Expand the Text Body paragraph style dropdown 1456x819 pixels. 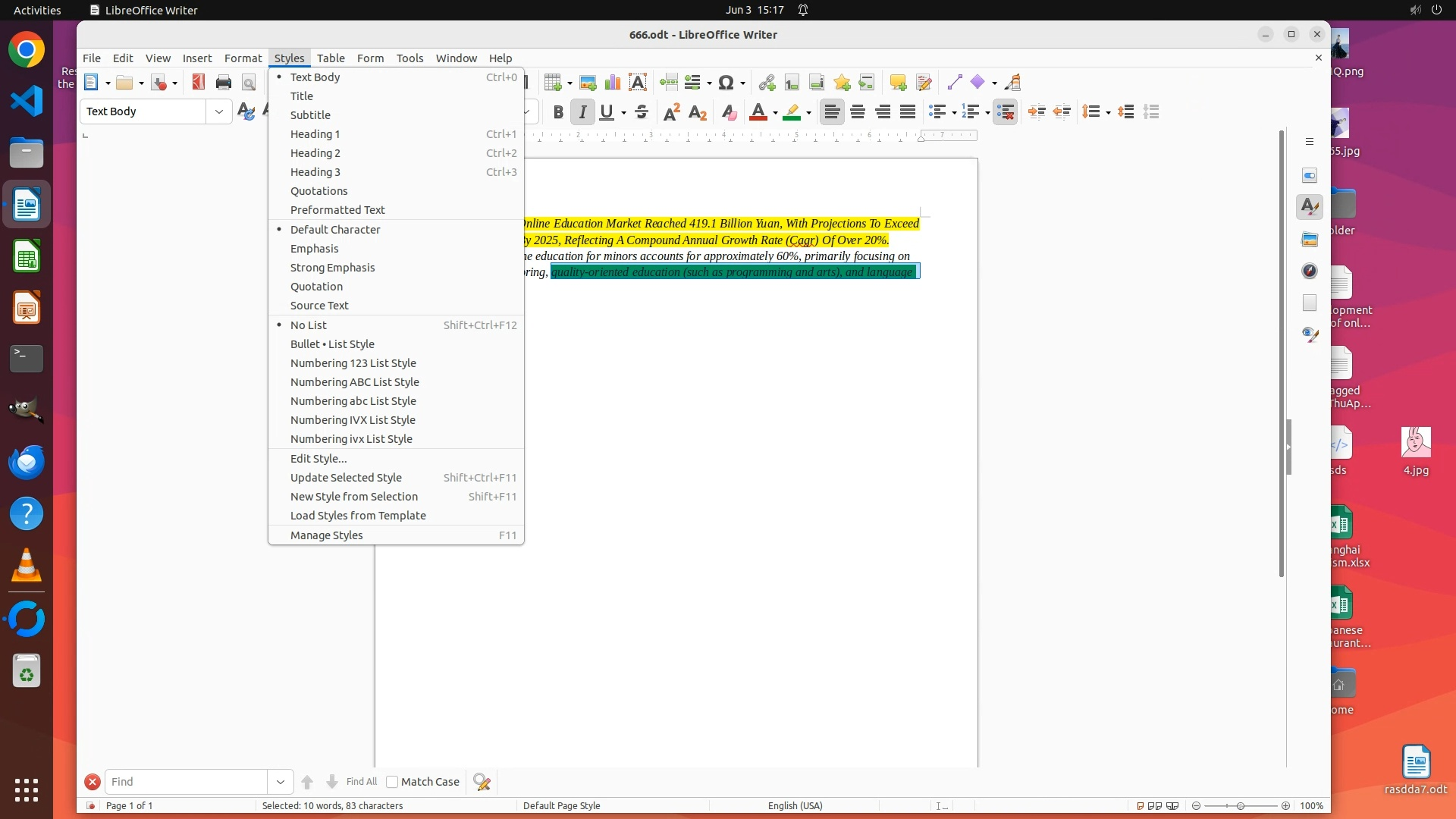pos(218,111)
